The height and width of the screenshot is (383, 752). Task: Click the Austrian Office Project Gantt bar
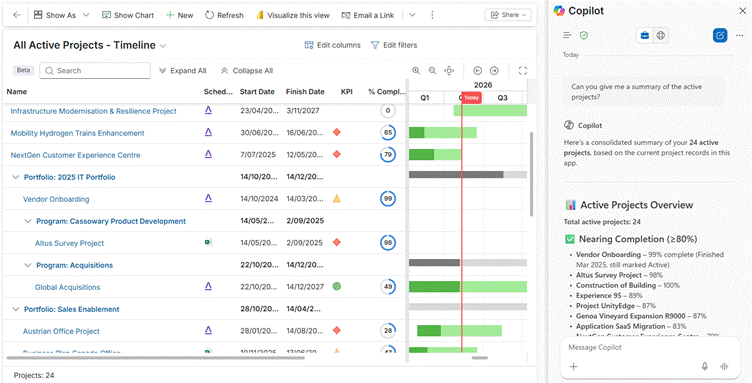coord(459,331)
